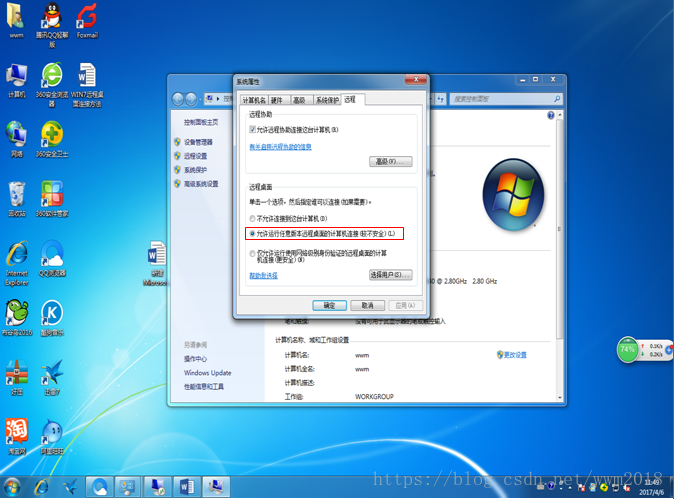Image resolution: width=674 pixels, height=499 pixels.
Task: Open the remote assistance info link
Action: pos(280,147)
